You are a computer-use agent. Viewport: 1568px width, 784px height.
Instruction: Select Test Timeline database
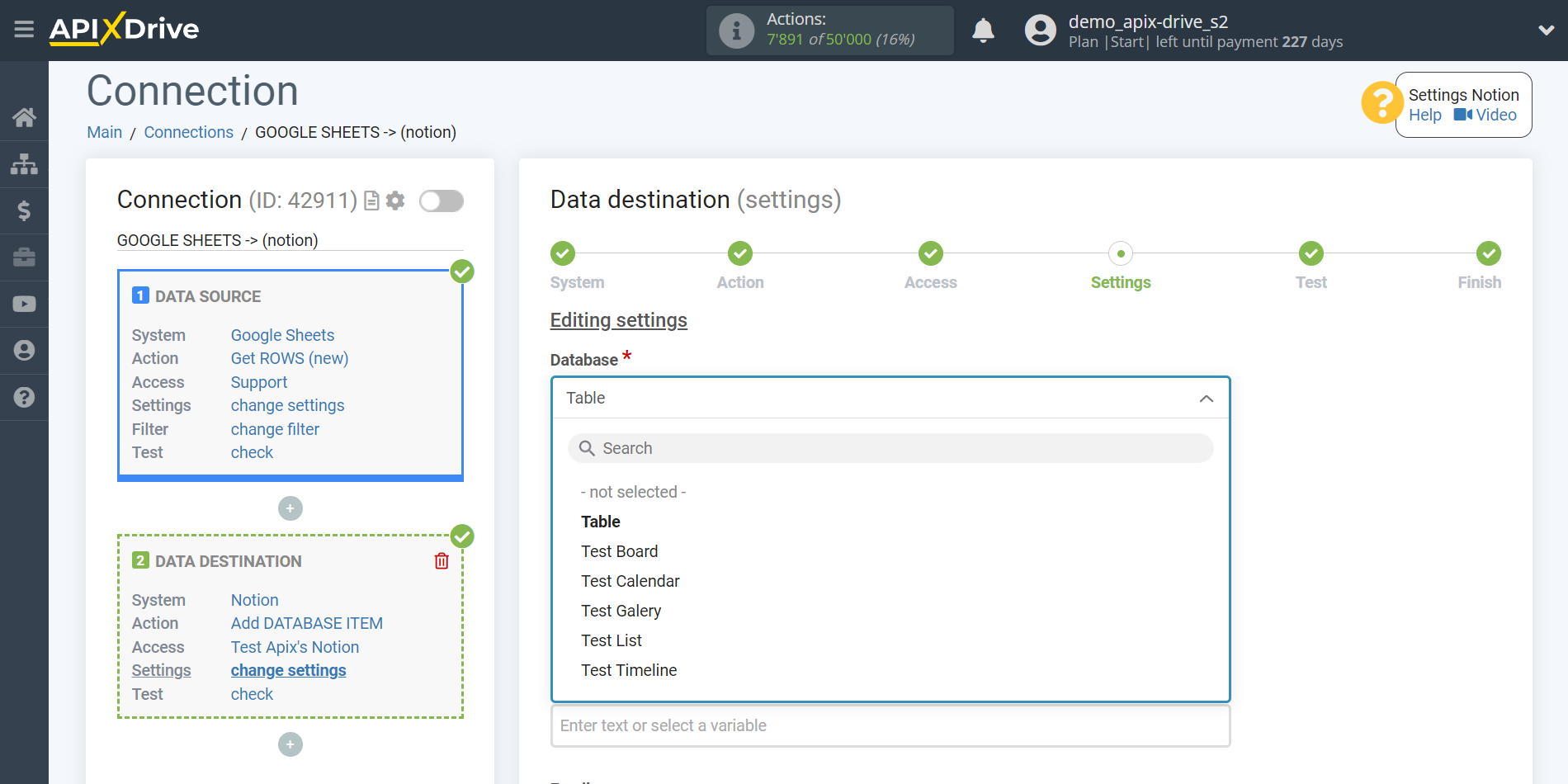pyautogui.click(x=629, y=670)
